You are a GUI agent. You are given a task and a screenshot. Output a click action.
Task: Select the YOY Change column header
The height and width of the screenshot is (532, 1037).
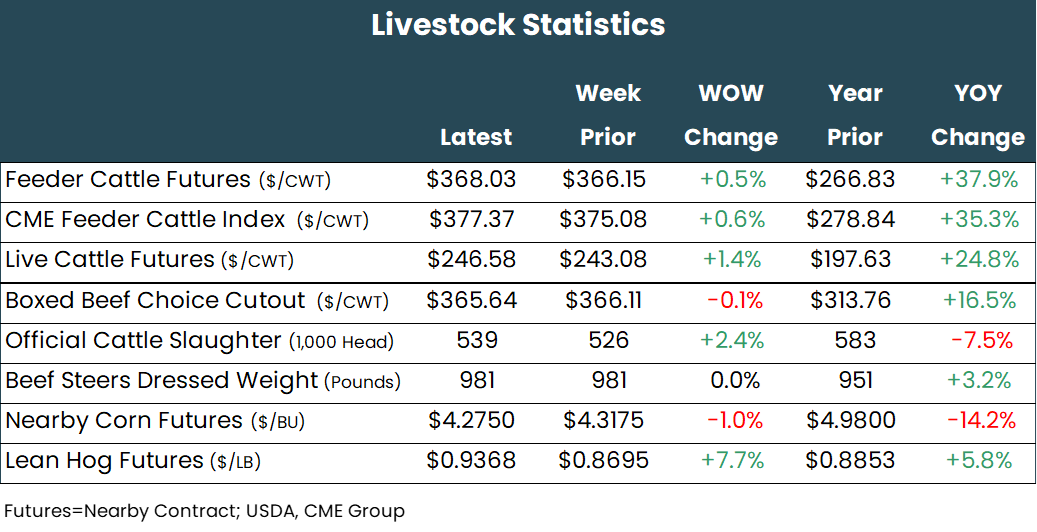point(977,115)
